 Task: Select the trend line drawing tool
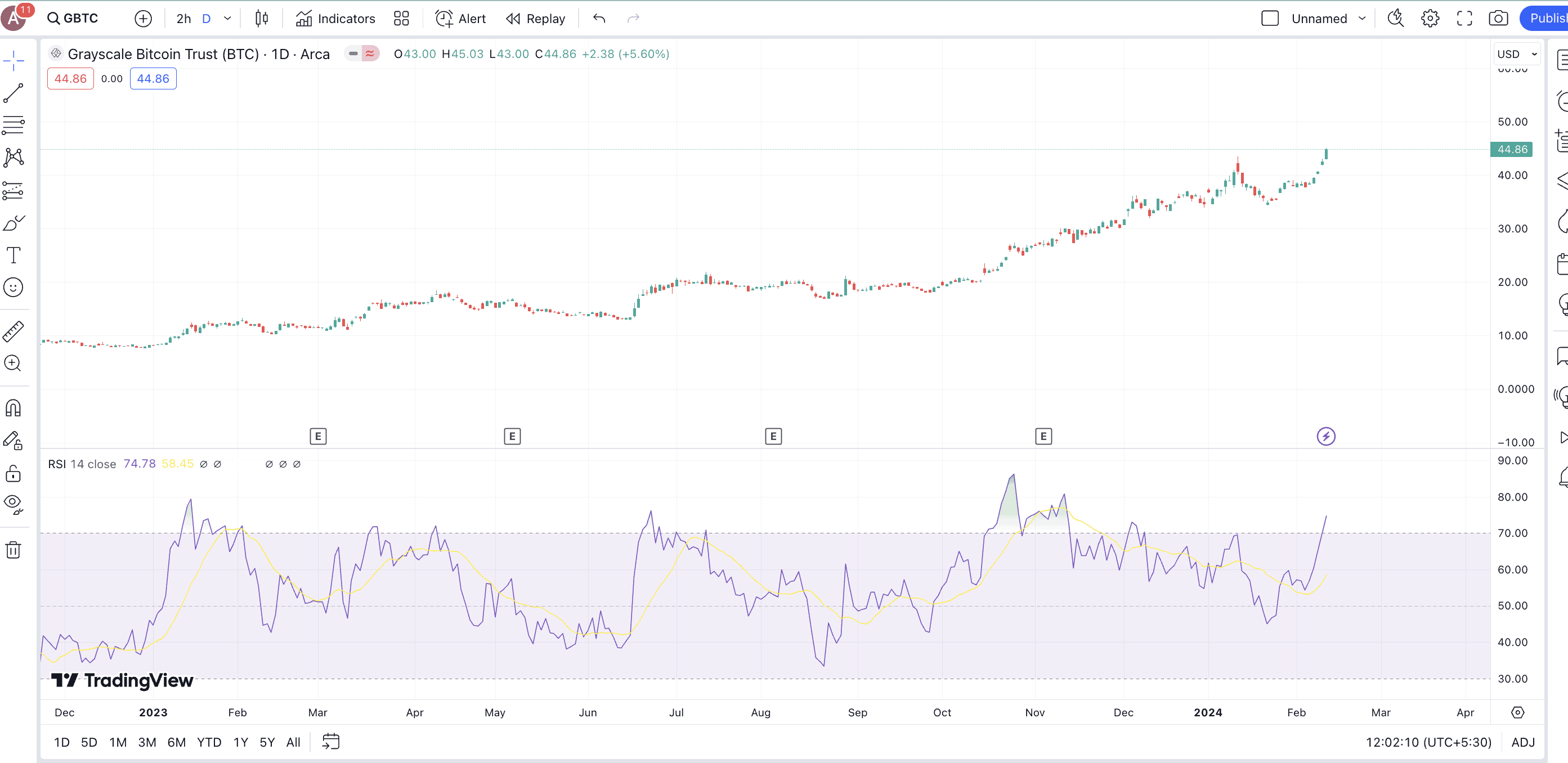point(14,93)
